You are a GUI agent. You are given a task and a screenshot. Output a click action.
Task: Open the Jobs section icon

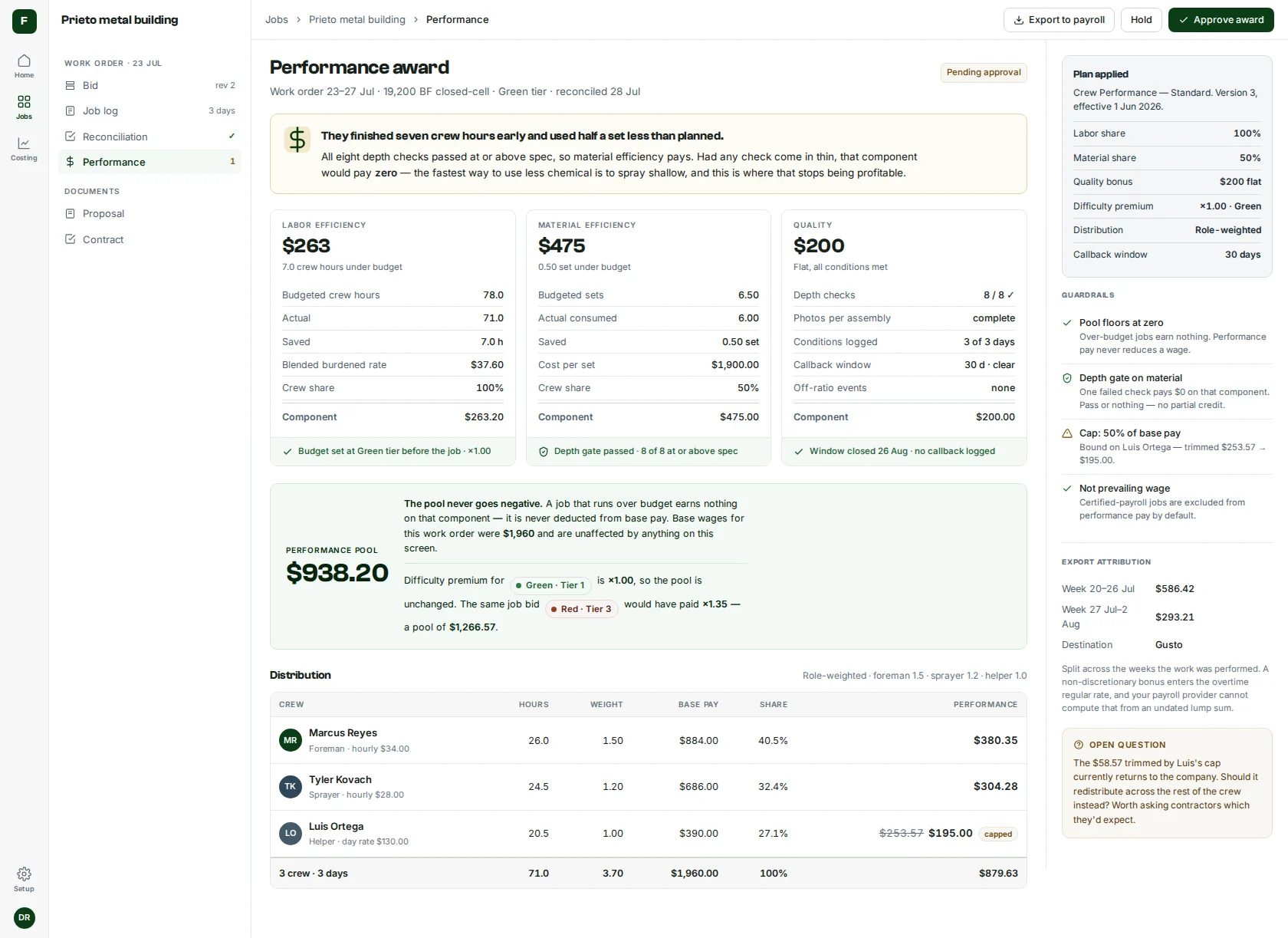tap(24, 101)
